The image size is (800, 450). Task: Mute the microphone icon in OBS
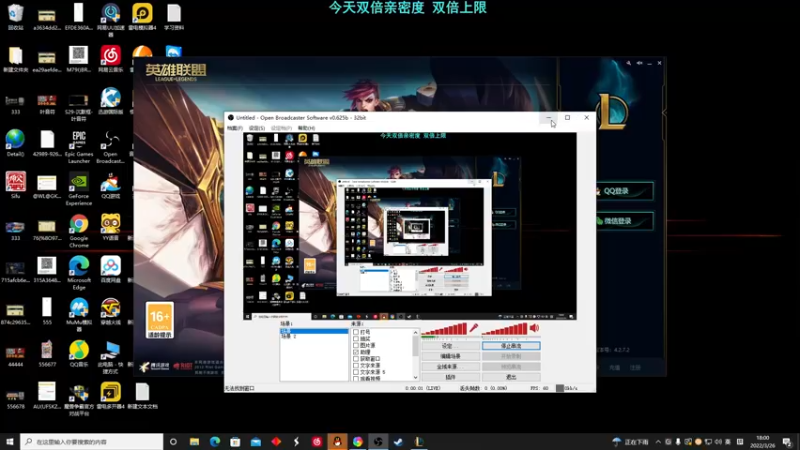[473, 328]
